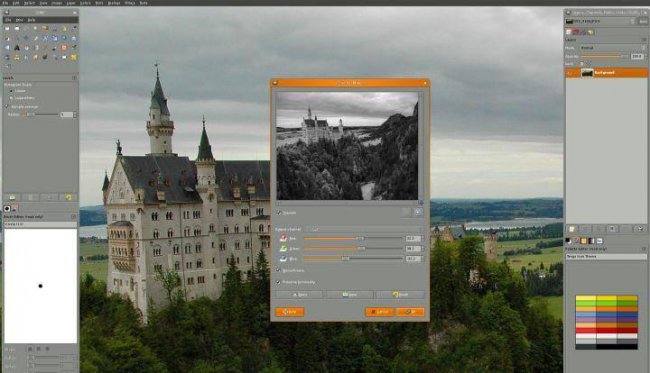Open Help menu in toolbox window

[x=32, y=19]
